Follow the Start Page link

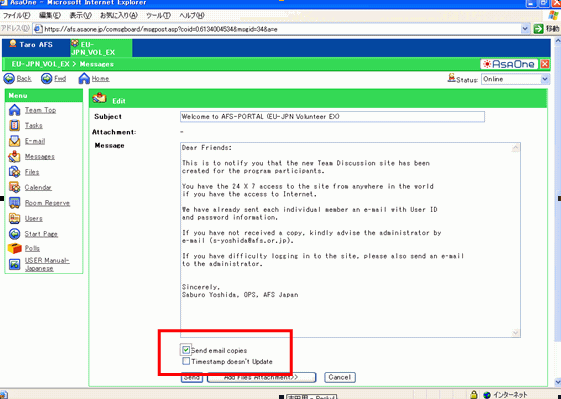[x=41, y=234]
